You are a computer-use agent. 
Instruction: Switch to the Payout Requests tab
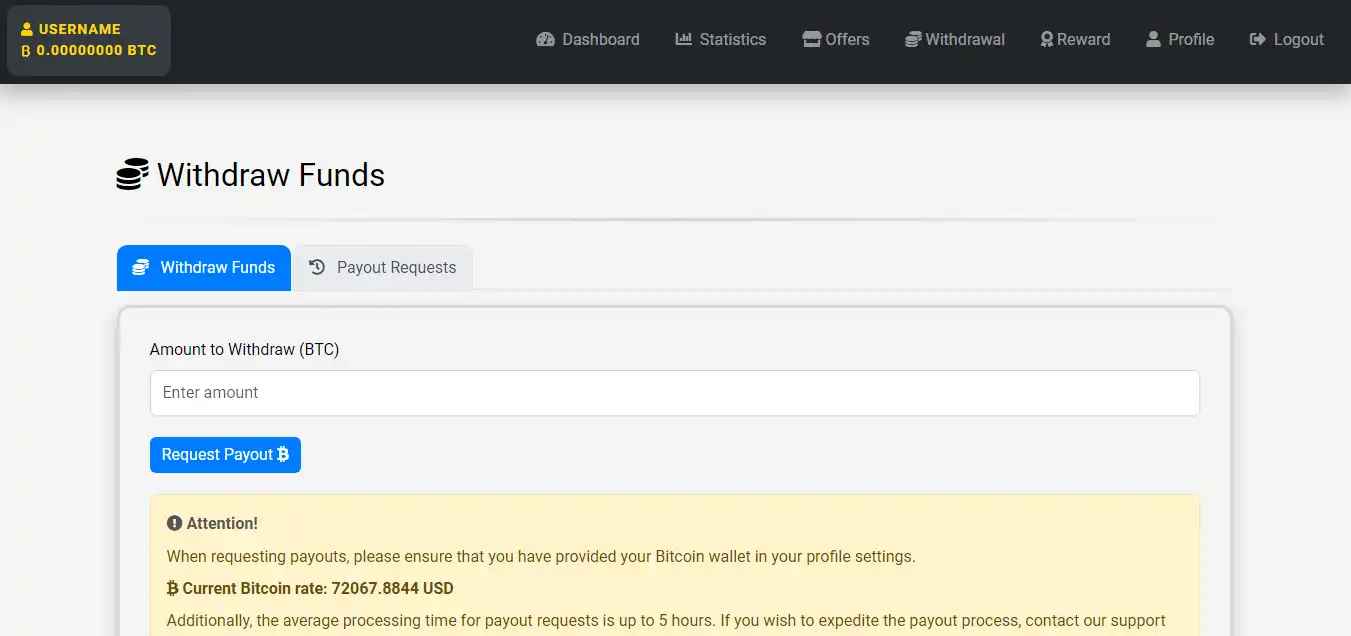pyautogui.click(x=383, y=268)
